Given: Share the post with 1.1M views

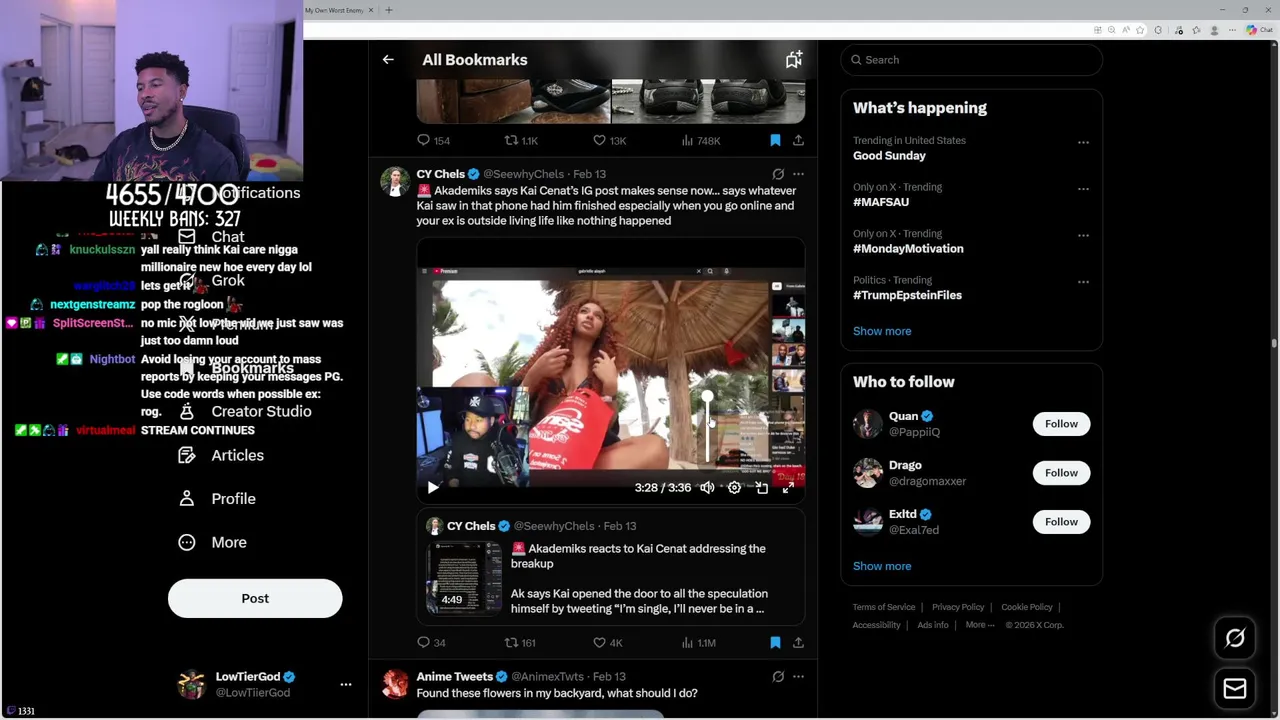Looking at the screenshot, I should tap(798, 643).
